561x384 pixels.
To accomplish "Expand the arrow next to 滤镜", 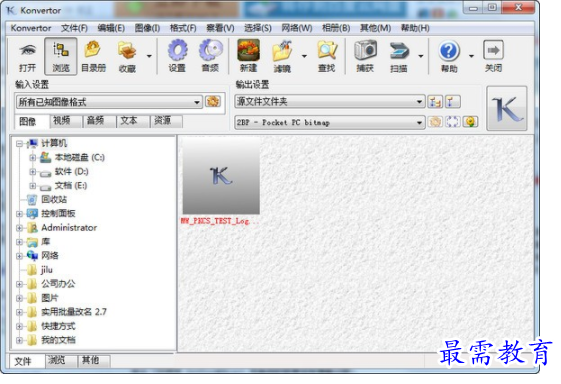I will (304, 56).
